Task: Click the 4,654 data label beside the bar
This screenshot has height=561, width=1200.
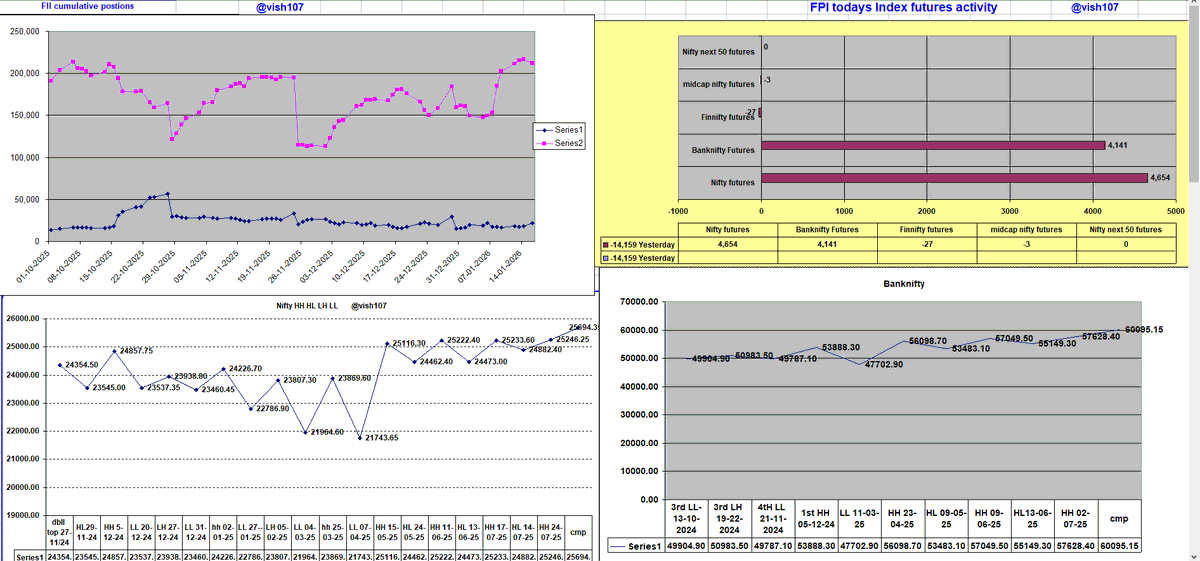Action: (x=1160, y=177)
